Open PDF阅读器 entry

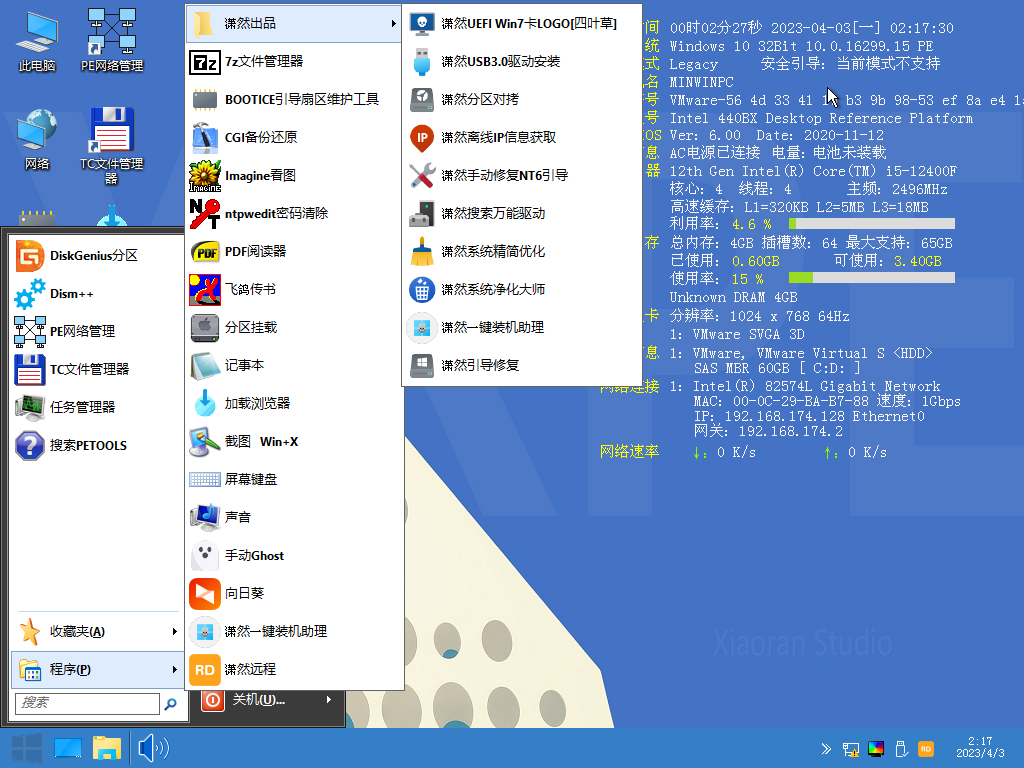tap(255, 251)
